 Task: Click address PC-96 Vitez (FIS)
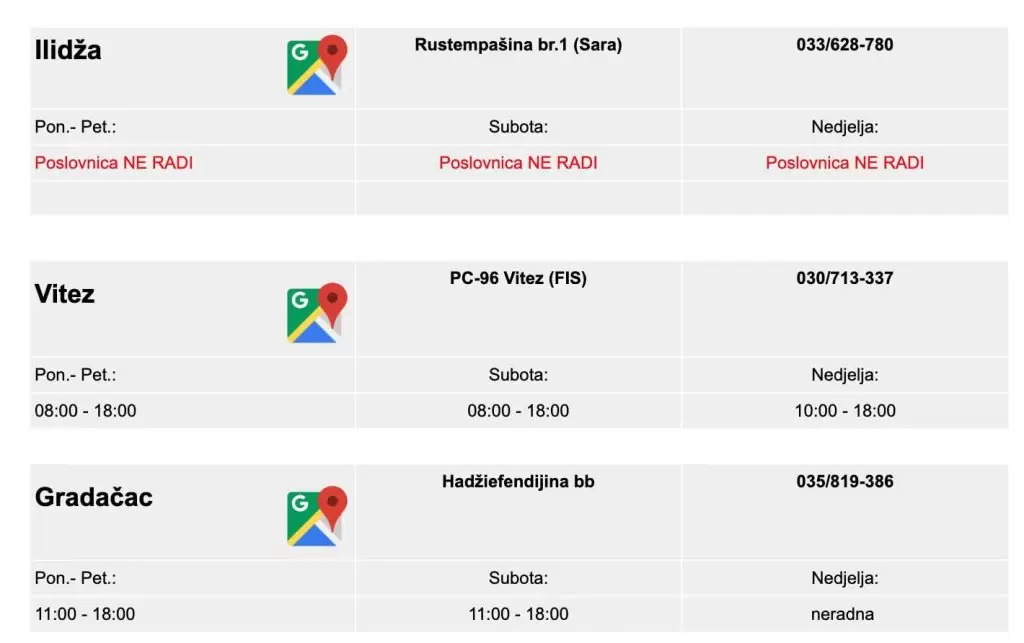click(x=518, y=278)
